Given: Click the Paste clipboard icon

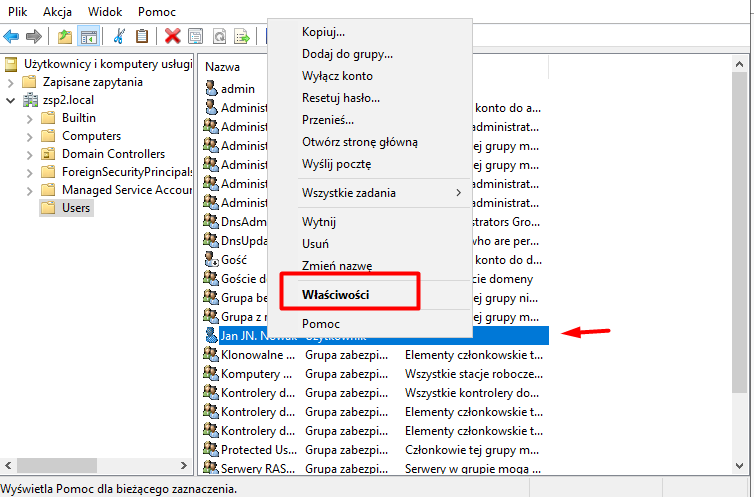Looking at the screenshot, I should click(x=142, y=36).
